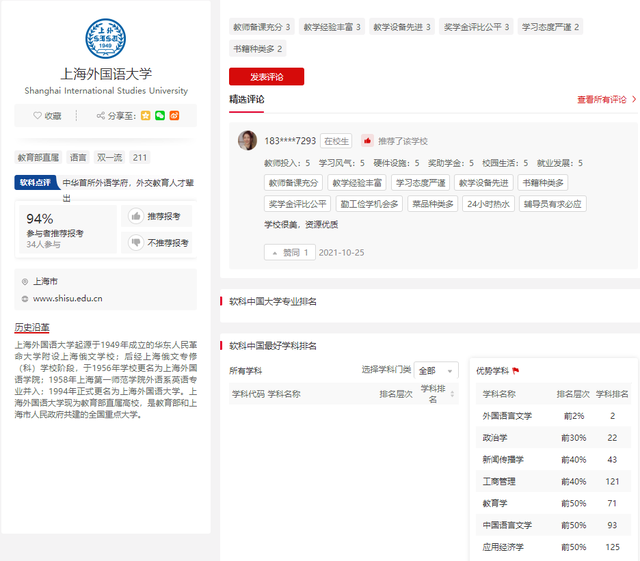Sort by 学科排名 column arrows

(x=452, y=394)
